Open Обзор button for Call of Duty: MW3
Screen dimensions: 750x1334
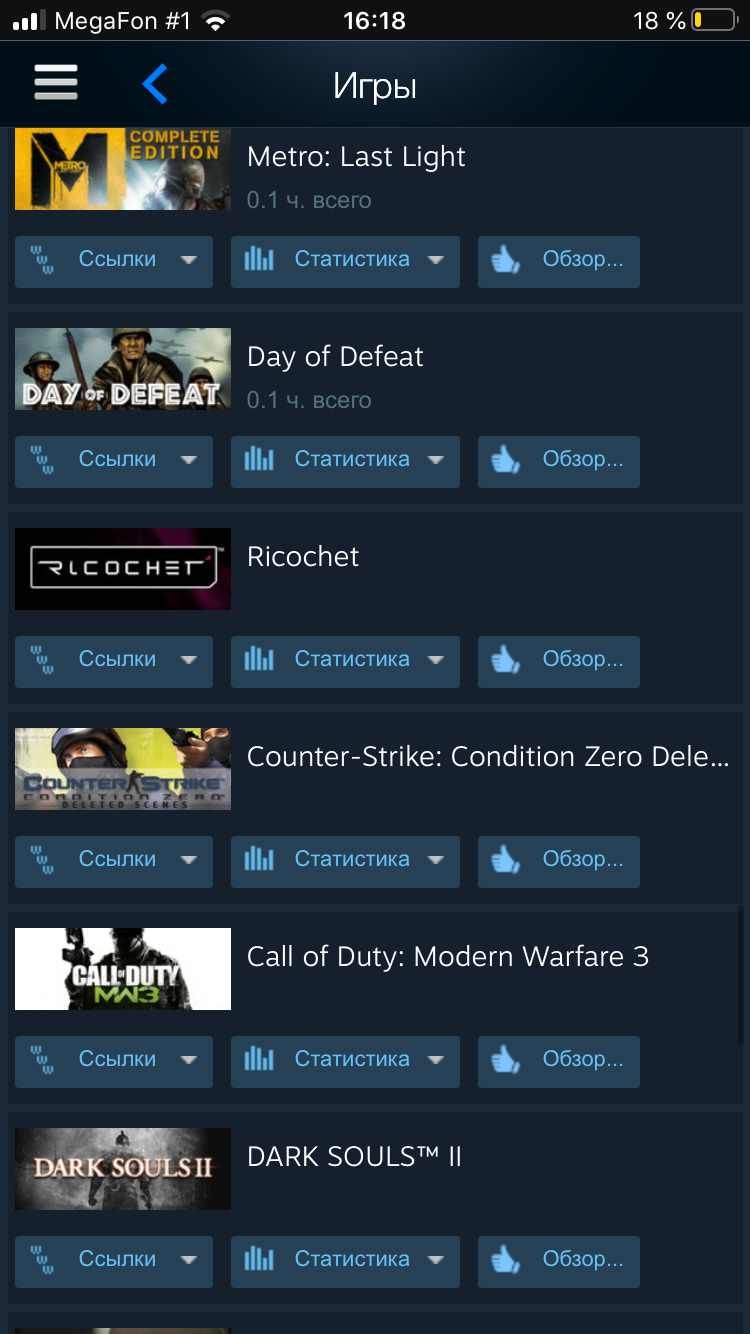558,1061
